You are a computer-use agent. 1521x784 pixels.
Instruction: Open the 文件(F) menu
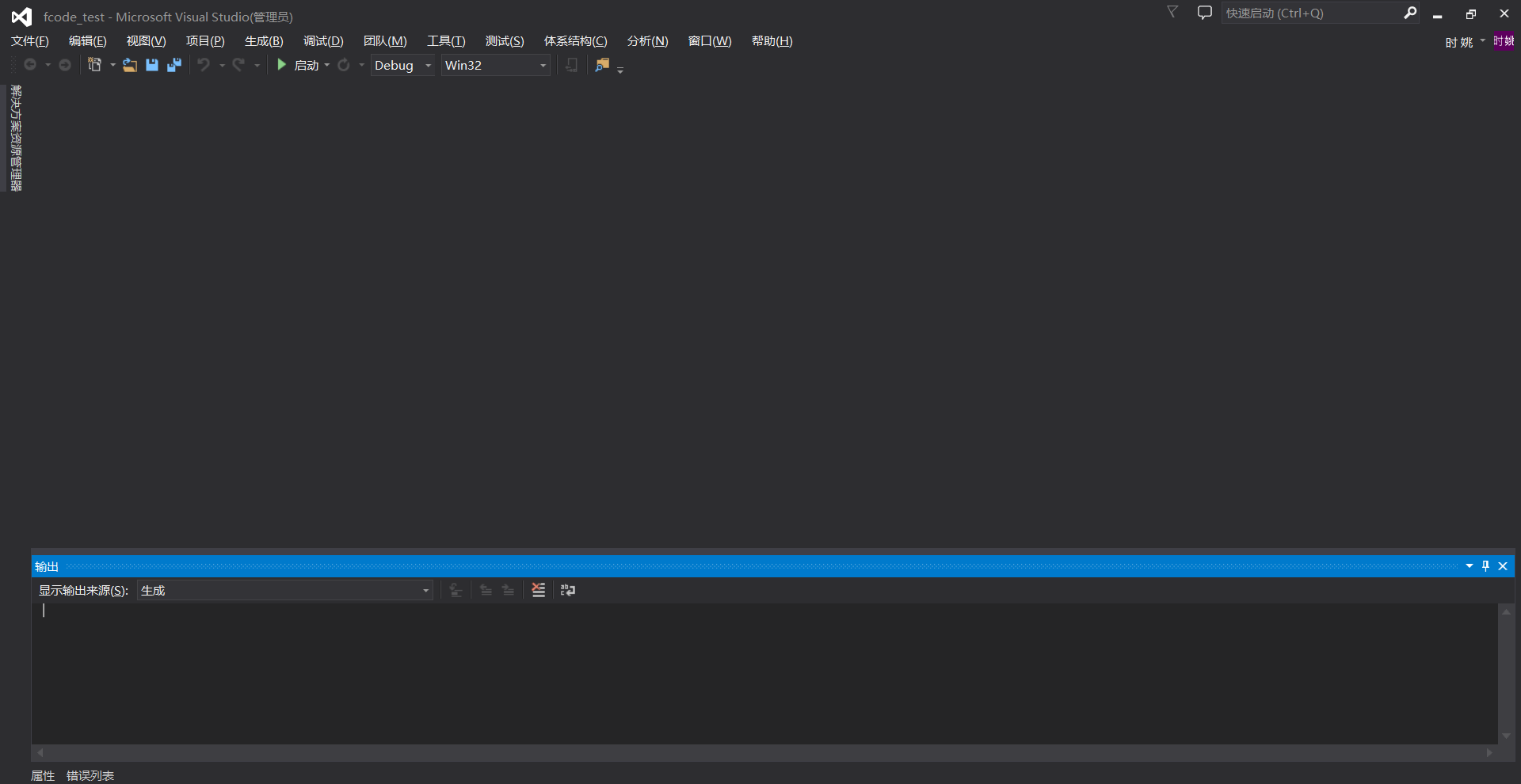pos(30,41)
